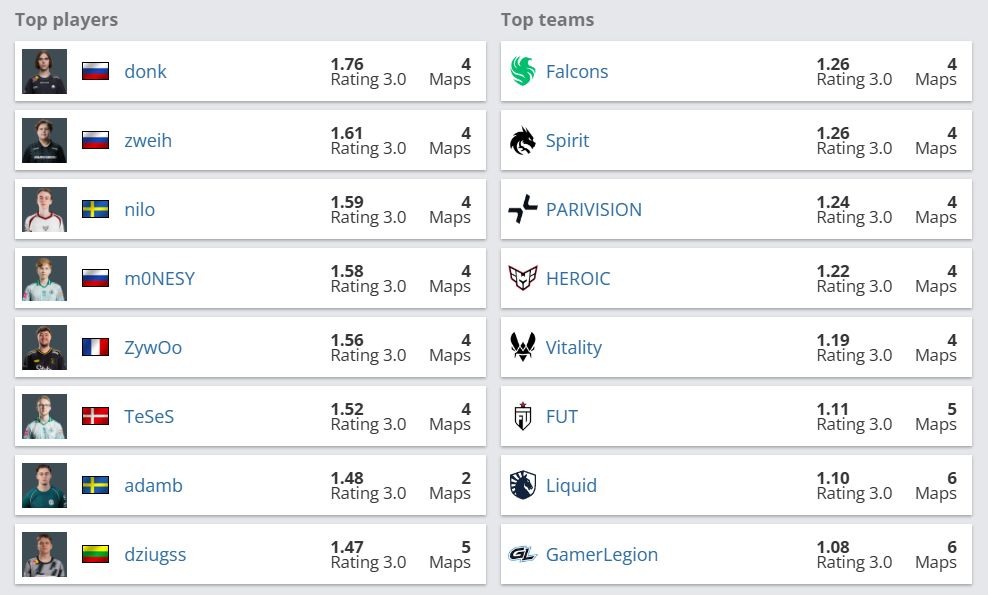Click the Lithuanian flag beside dziugss

coord(95,554)
